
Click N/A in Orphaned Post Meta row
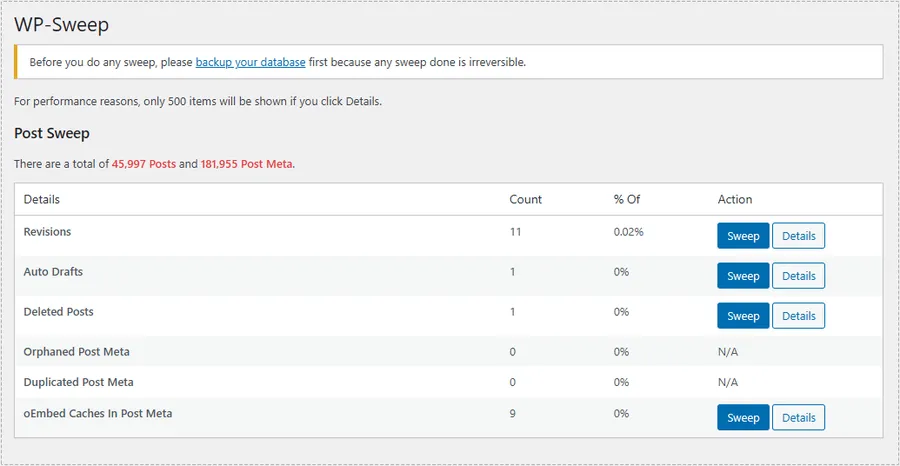click(728, 352)
